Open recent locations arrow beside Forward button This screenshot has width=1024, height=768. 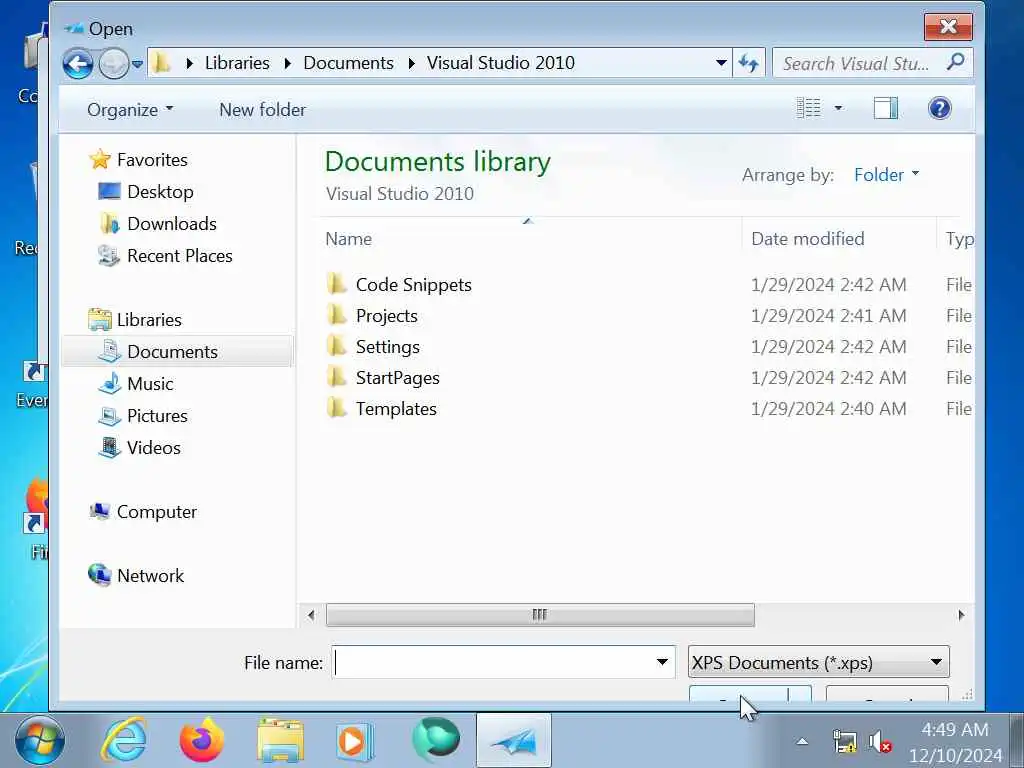[x=137, y=64]
